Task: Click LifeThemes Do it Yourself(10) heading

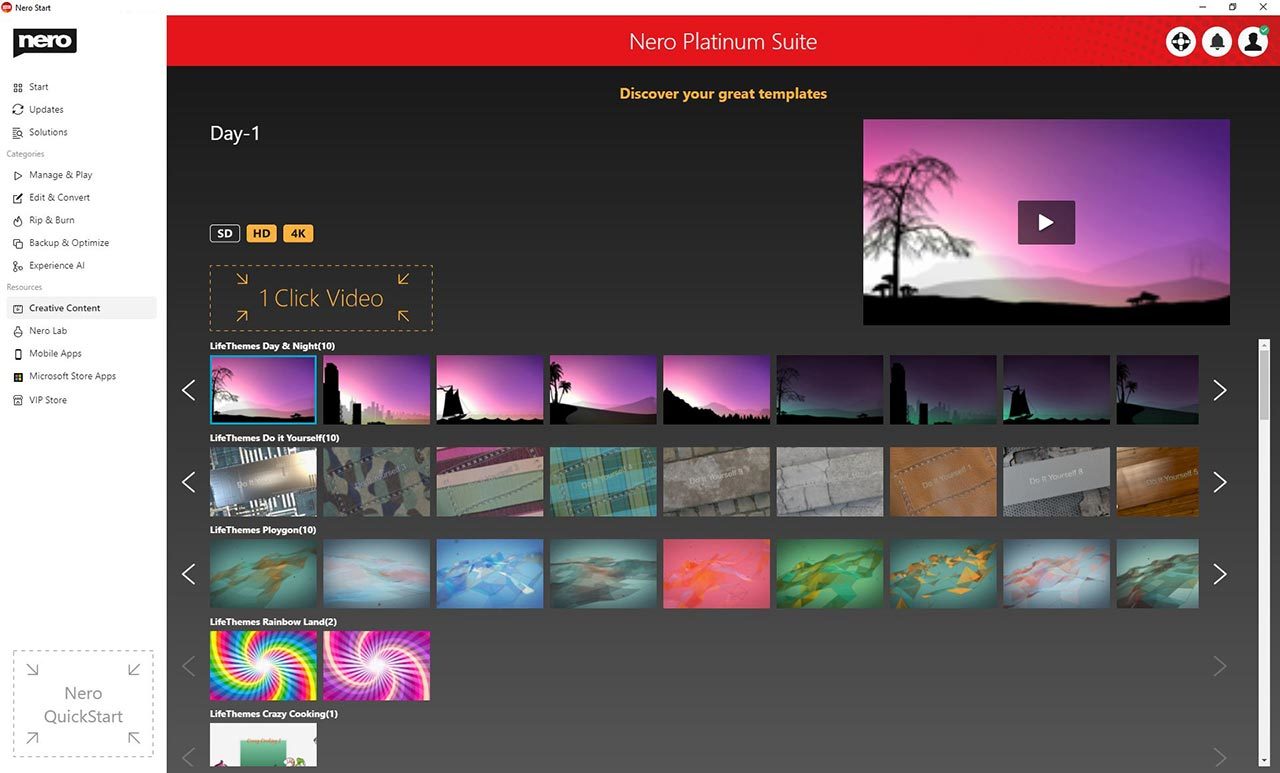Action: [274, 438]
